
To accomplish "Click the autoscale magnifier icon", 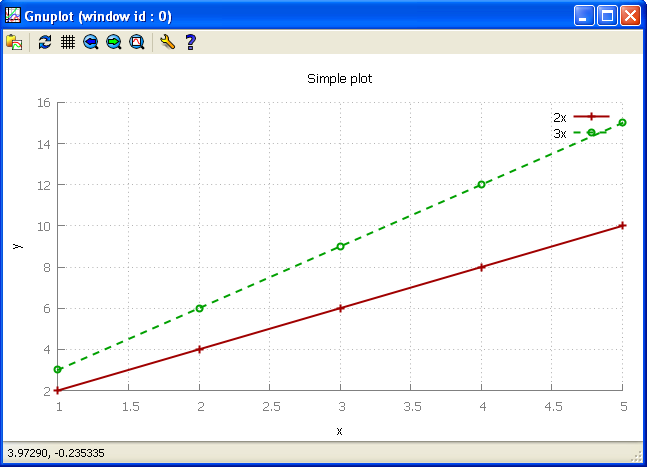I will (137, 42).
